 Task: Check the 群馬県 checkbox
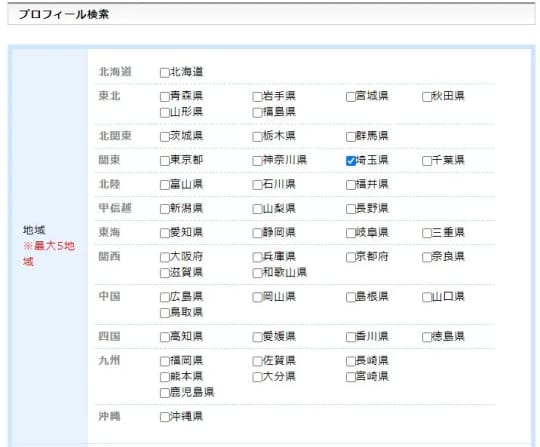point(351,137)
